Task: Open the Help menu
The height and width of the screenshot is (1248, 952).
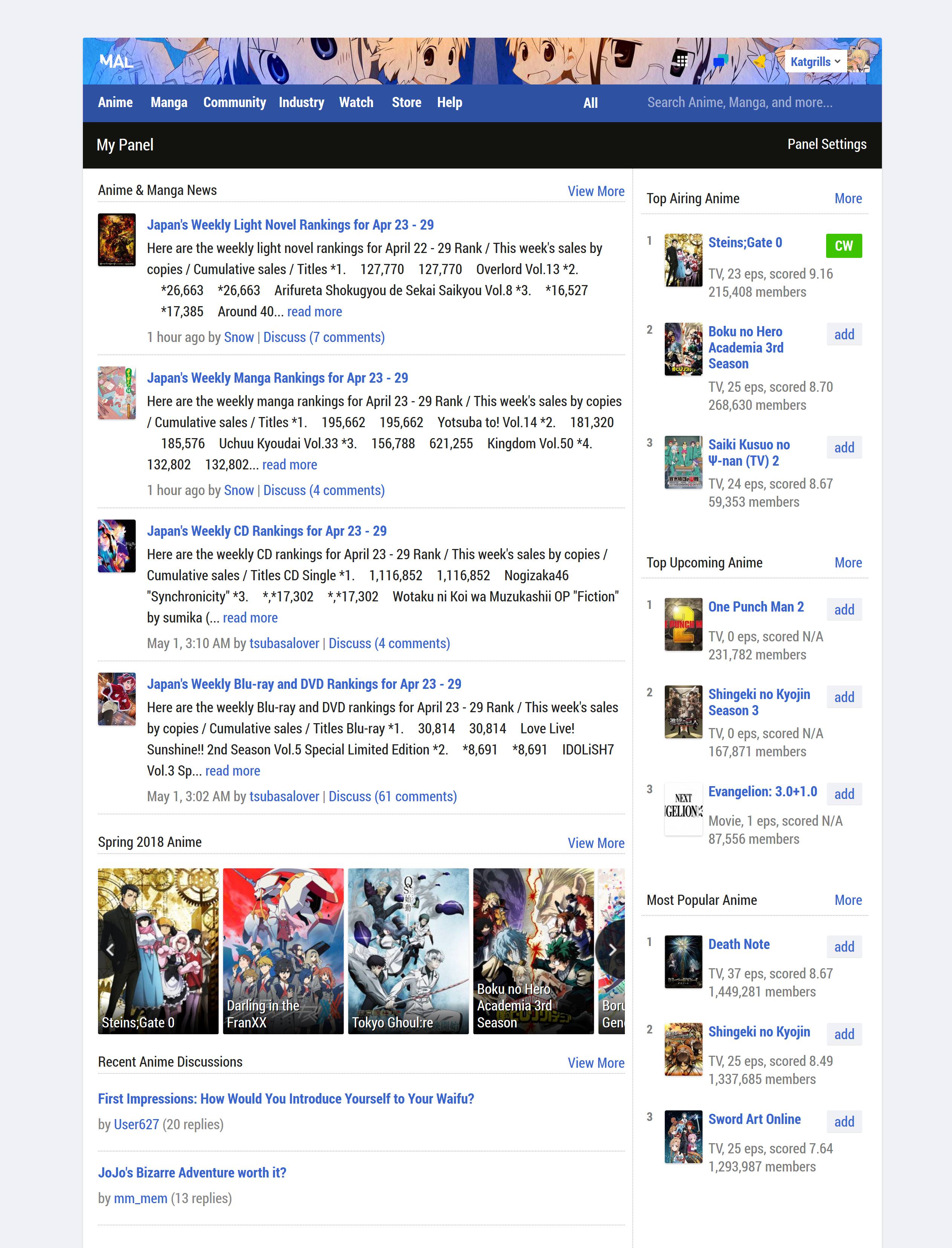Action: 449,103
